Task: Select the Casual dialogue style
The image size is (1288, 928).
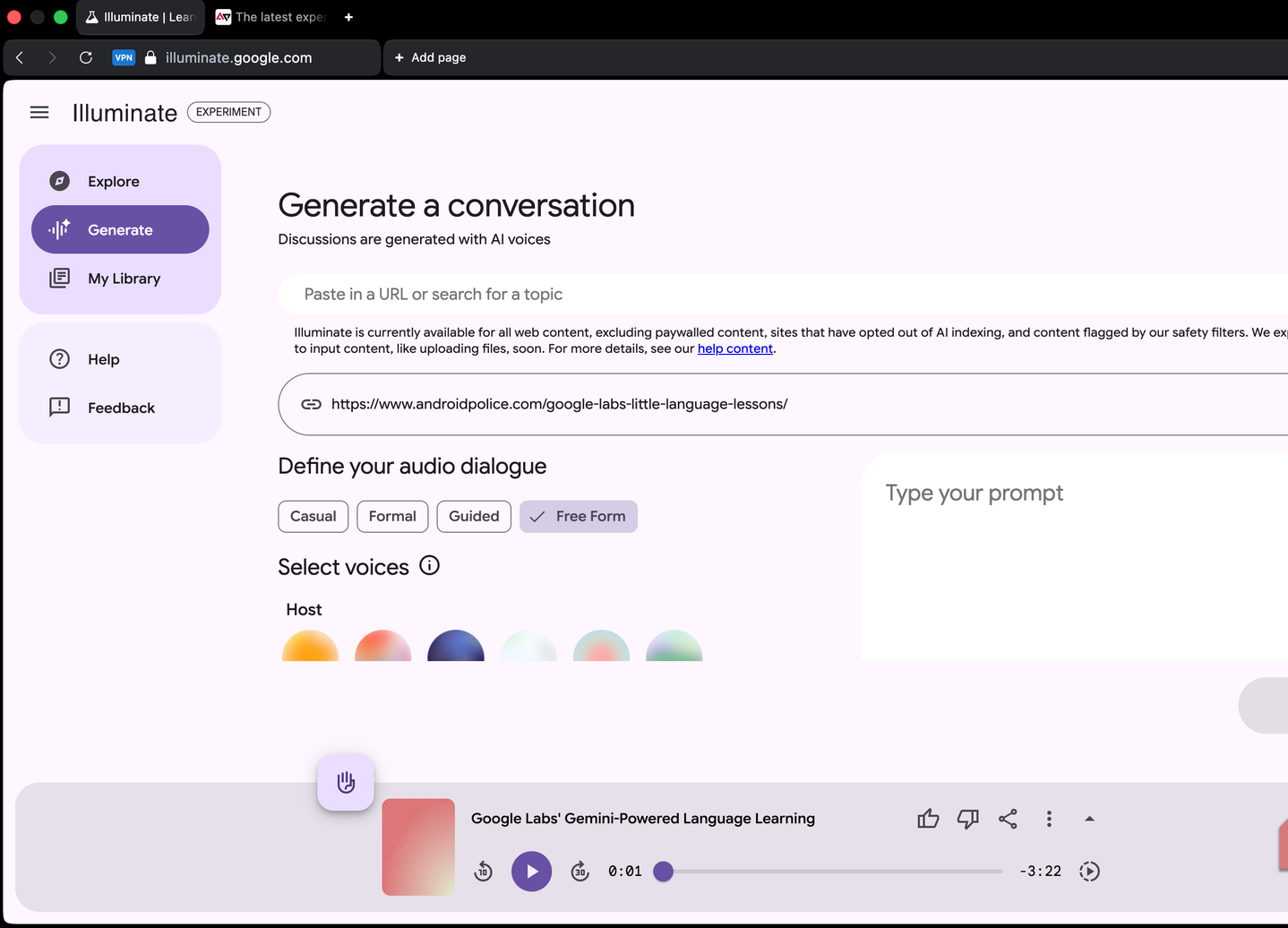Action: (x=313, y=517)
